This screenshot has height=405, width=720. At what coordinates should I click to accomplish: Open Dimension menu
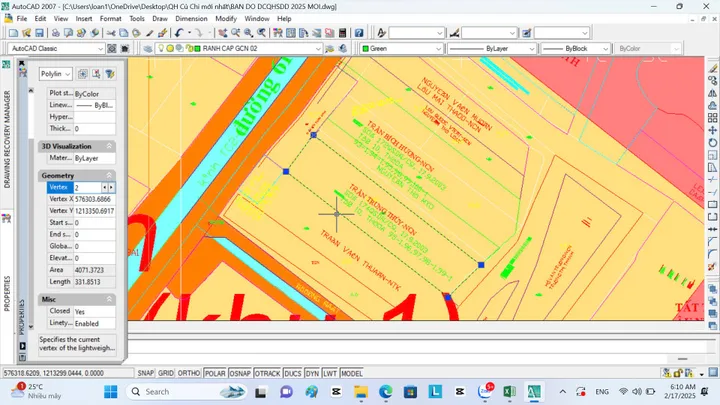tap(191, 19)
